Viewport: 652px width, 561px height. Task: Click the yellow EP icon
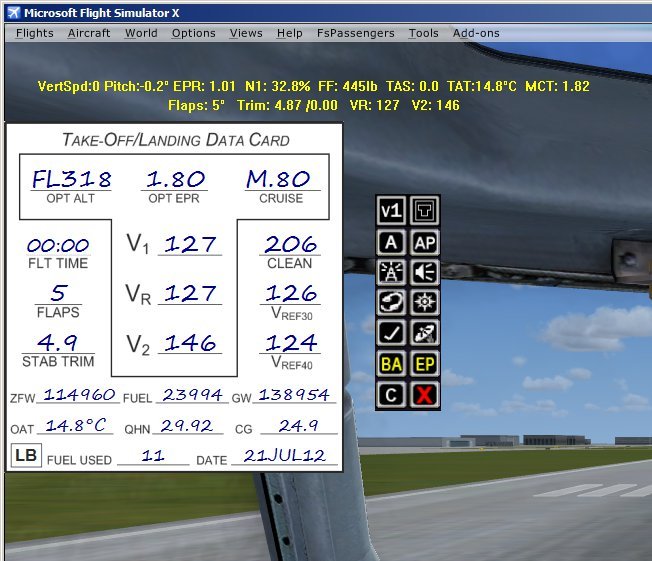(x=425, y=364)
